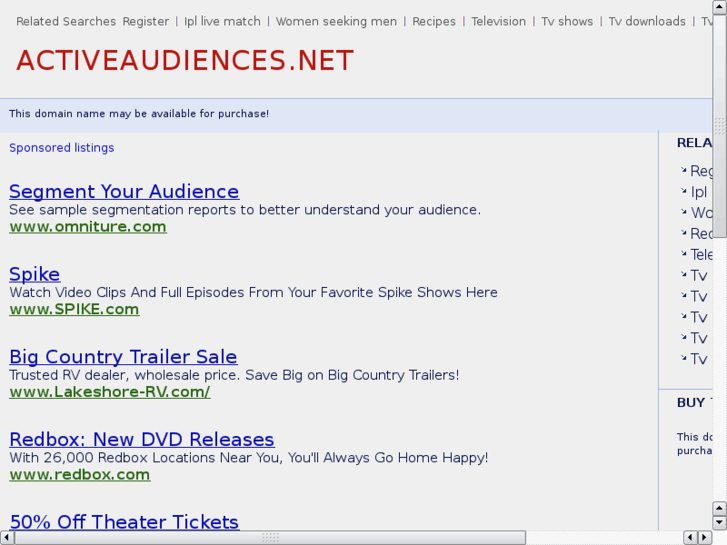
Task: Click Ipl live match related search
Action: pos(222,21)
